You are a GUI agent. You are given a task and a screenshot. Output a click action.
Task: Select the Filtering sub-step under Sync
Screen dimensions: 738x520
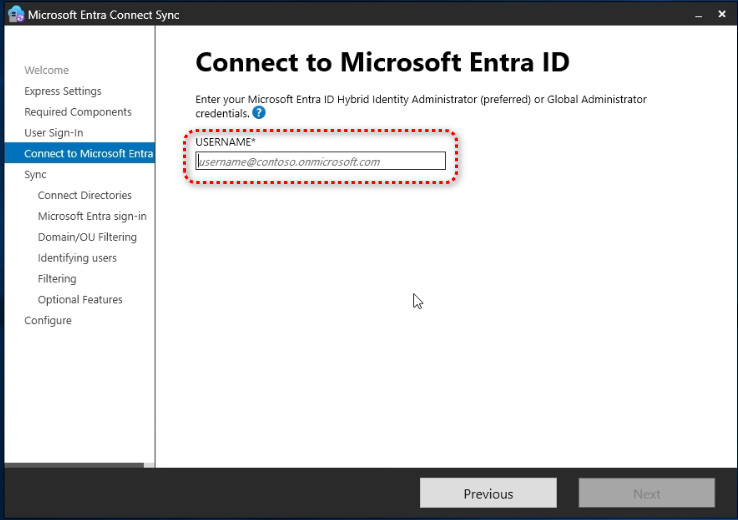click(x=57, y=279)
